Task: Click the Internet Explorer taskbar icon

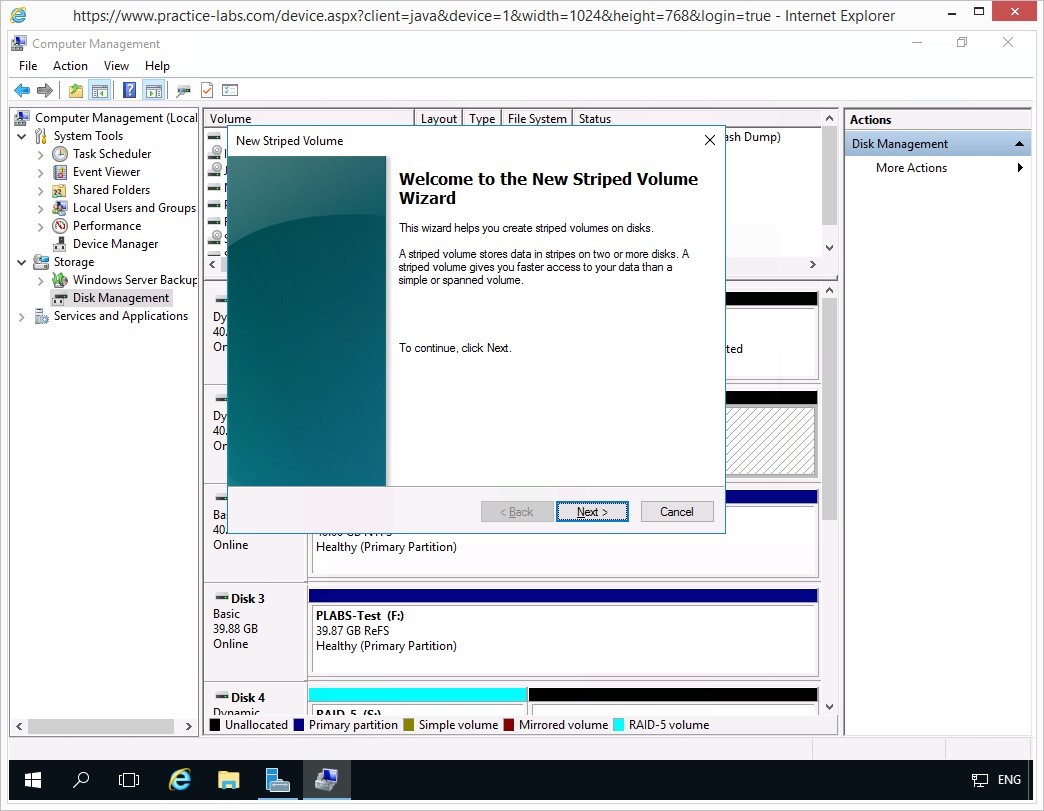Action: pos(180,780)
